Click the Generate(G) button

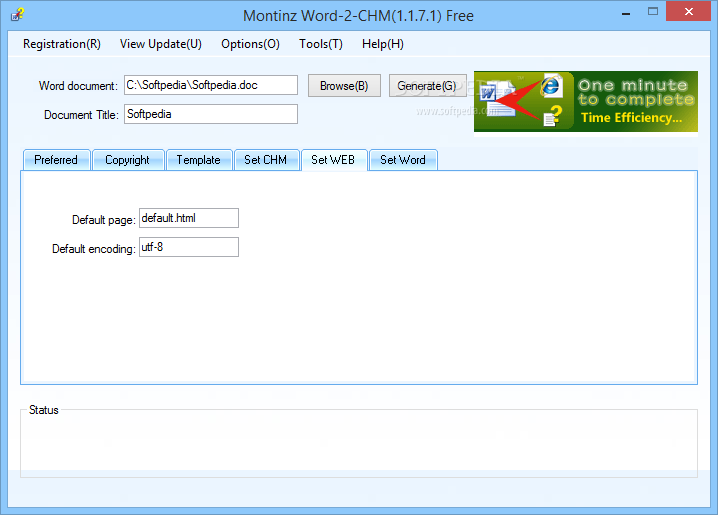(x=427, y=86)
